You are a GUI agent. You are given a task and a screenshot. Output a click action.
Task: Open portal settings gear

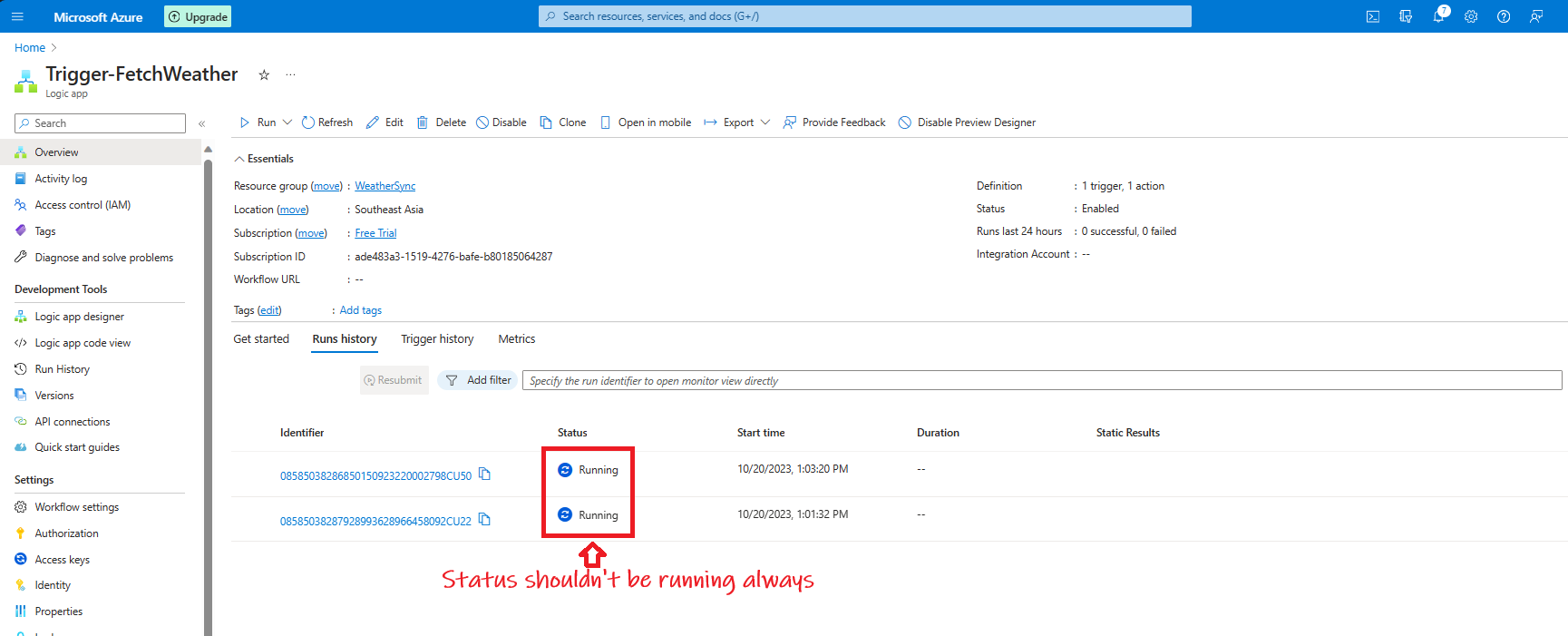(1471, 16)
